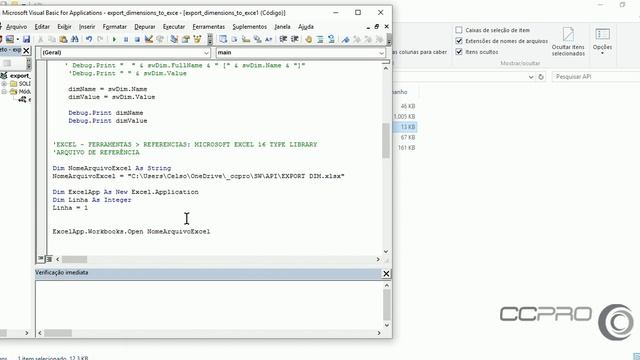Undo the last edit via toolbar arrow
This screenshot has height=360, width=640.
pos(89,39)
